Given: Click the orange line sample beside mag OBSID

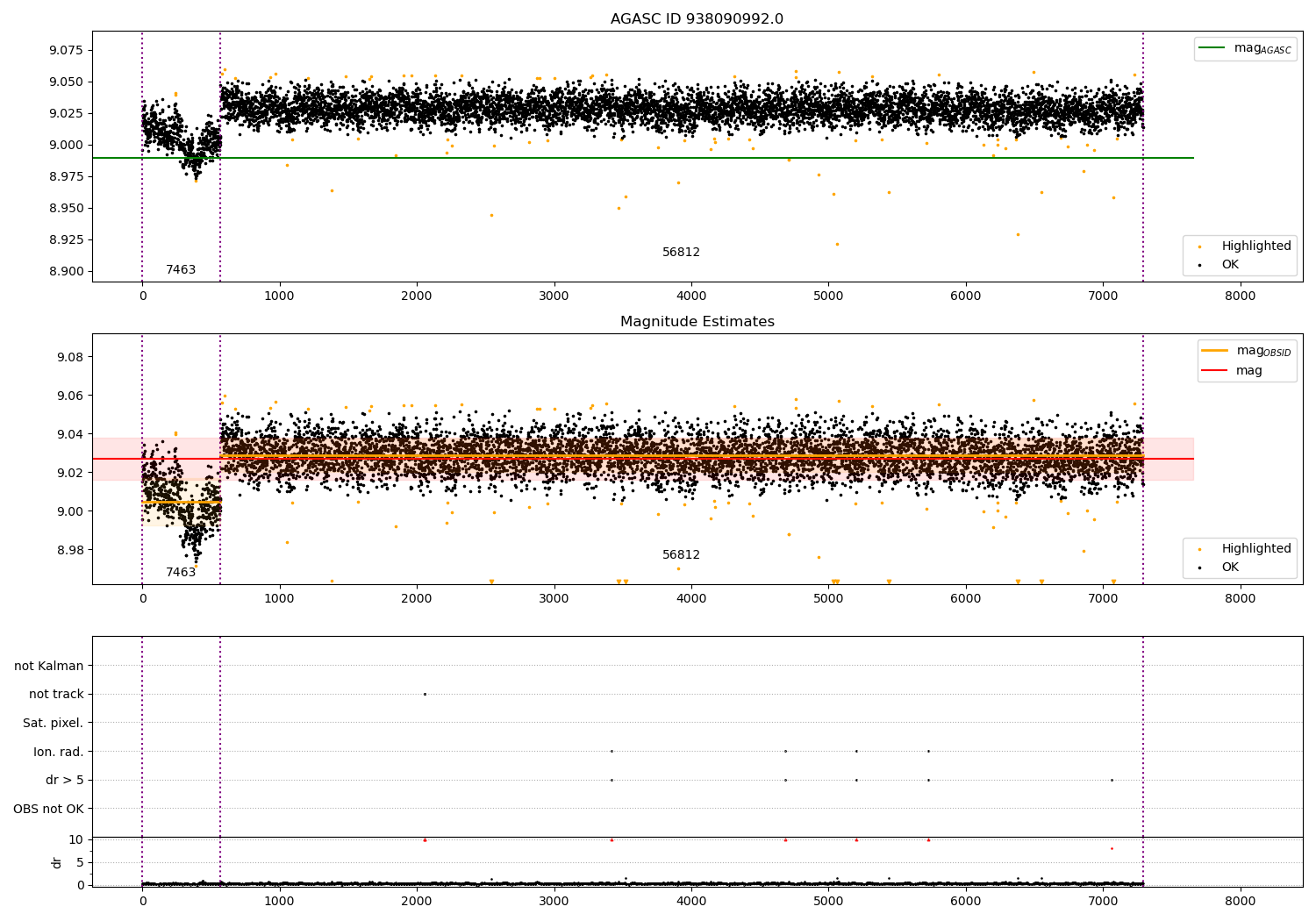Looking at the screenshot, I should [1214, 351].
